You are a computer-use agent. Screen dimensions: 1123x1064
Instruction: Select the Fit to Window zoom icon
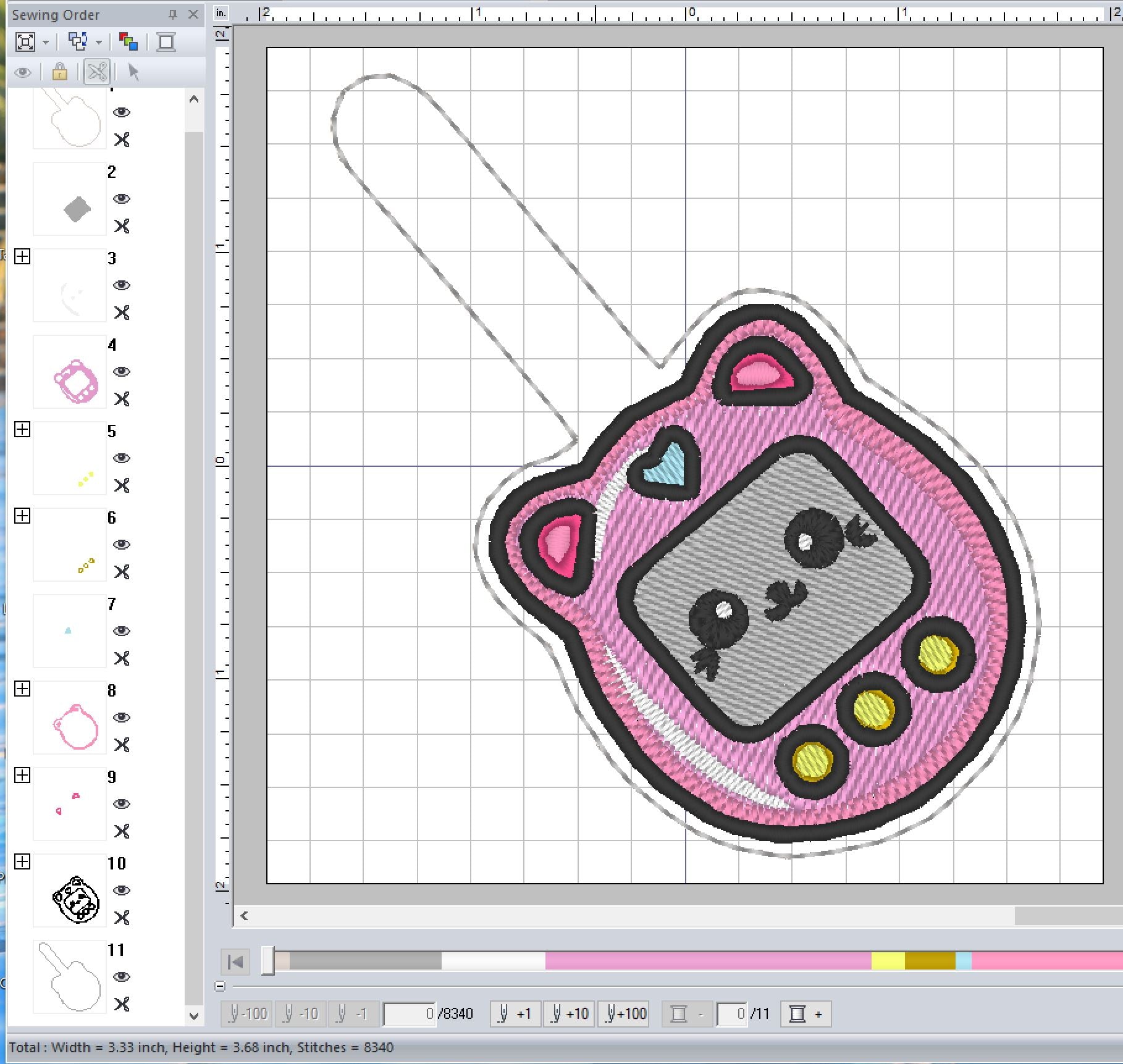(26, 42)
